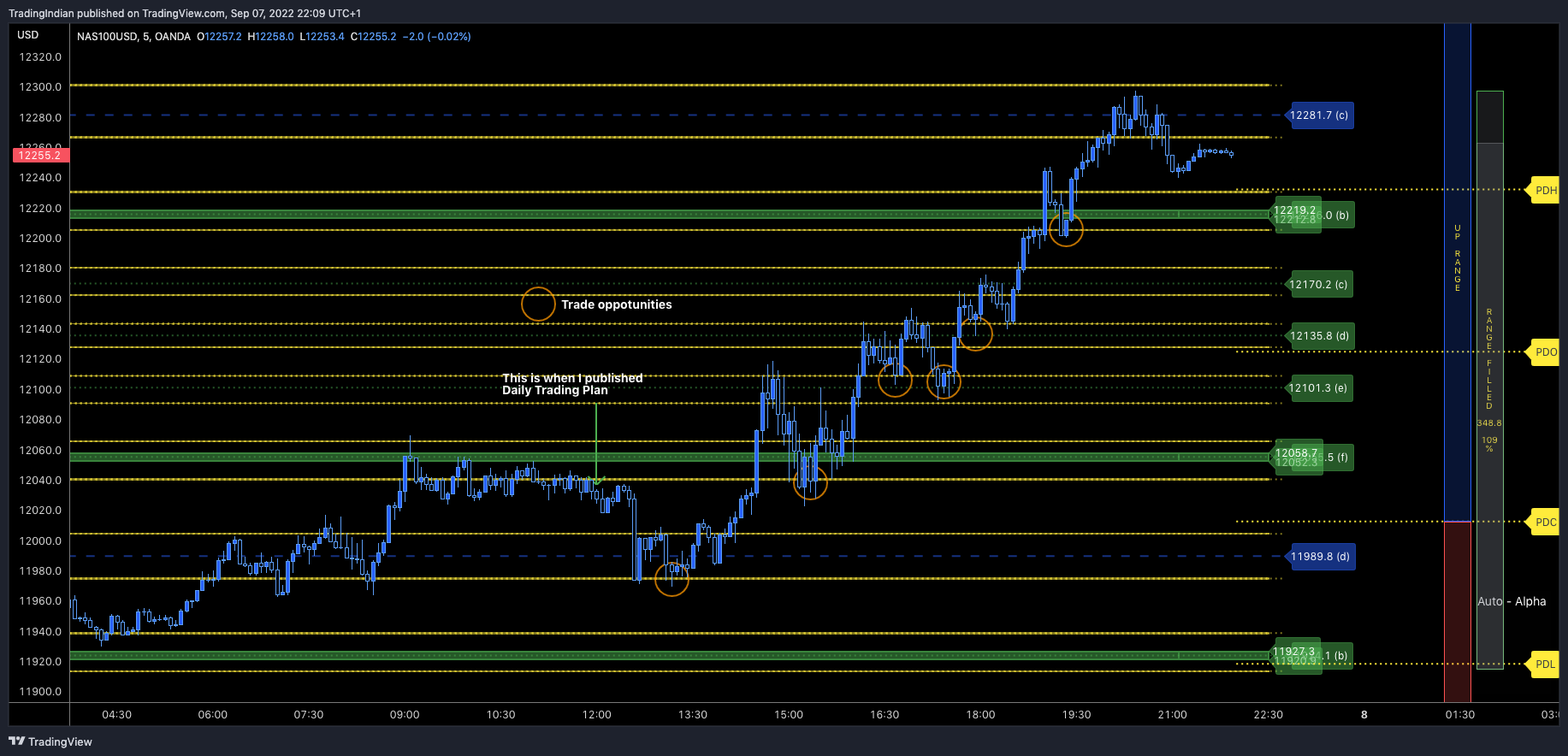Viewport: 1568px width, 756px height.
Task: Click the Daily Trading Plan annotation text
Action: click(555, 390)
